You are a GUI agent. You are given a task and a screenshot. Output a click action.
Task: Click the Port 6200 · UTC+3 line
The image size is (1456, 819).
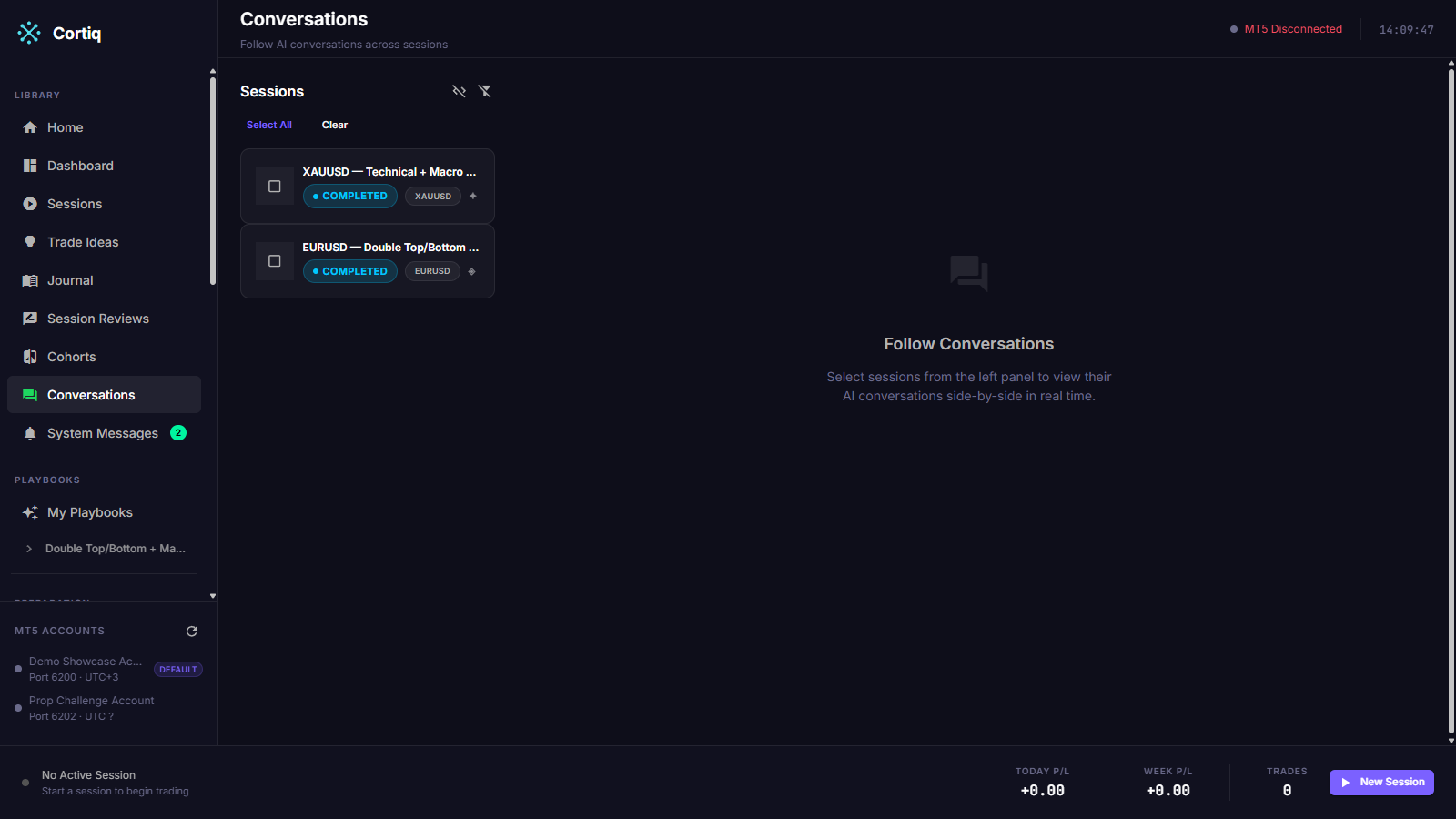(x=74, y=677)
